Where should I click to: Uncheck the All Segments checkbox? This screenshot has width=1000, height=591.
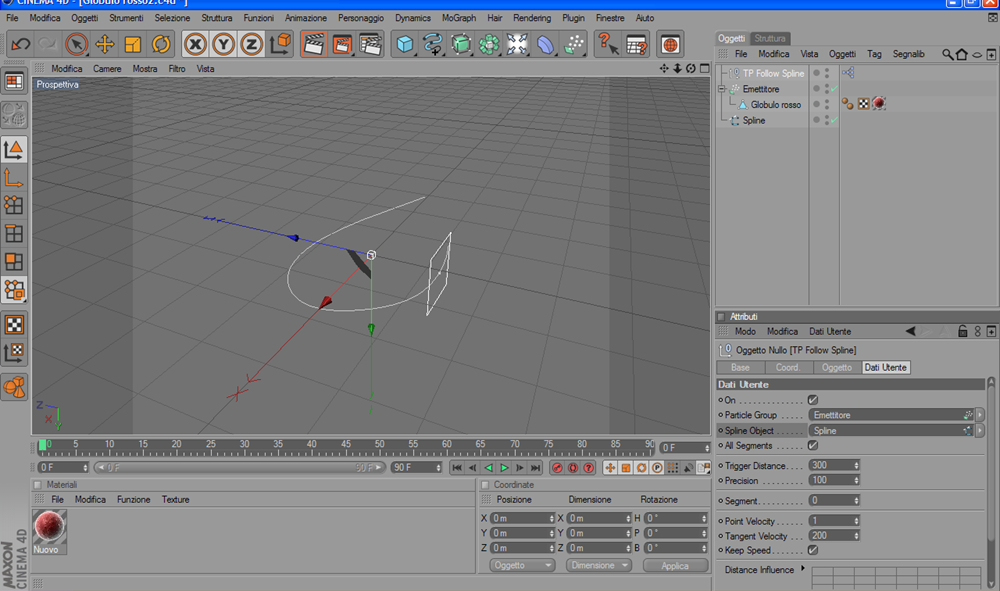pyautogui.click(x=812, y=445)
